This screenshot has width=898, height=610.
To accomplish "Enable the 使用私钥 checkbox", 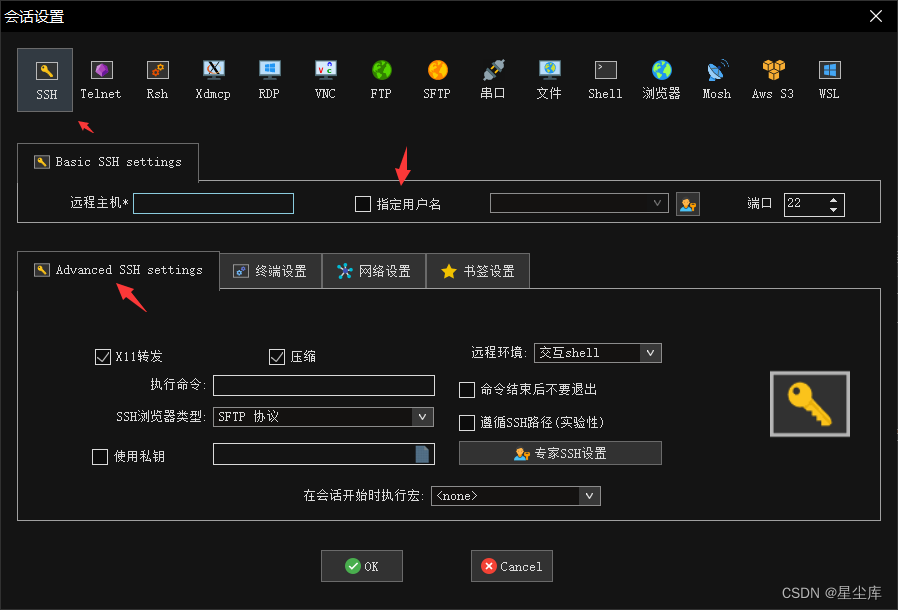I will [100, 456].
